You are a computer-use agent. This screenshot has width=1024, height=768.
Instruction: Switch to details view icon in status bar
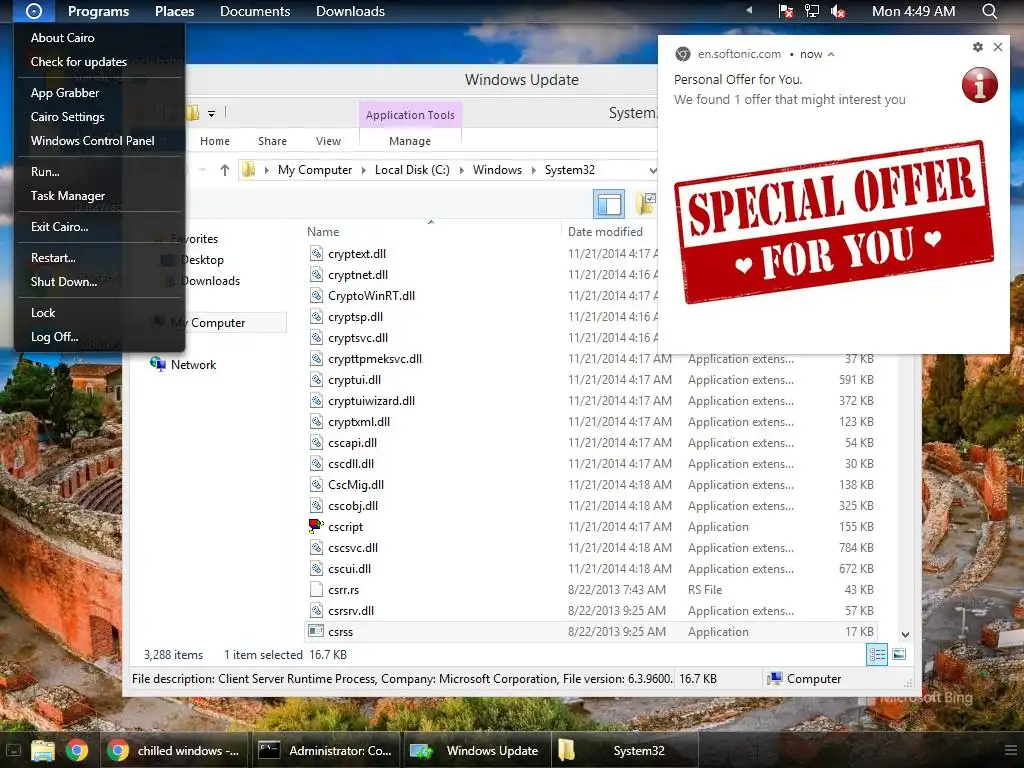(876, 654)
